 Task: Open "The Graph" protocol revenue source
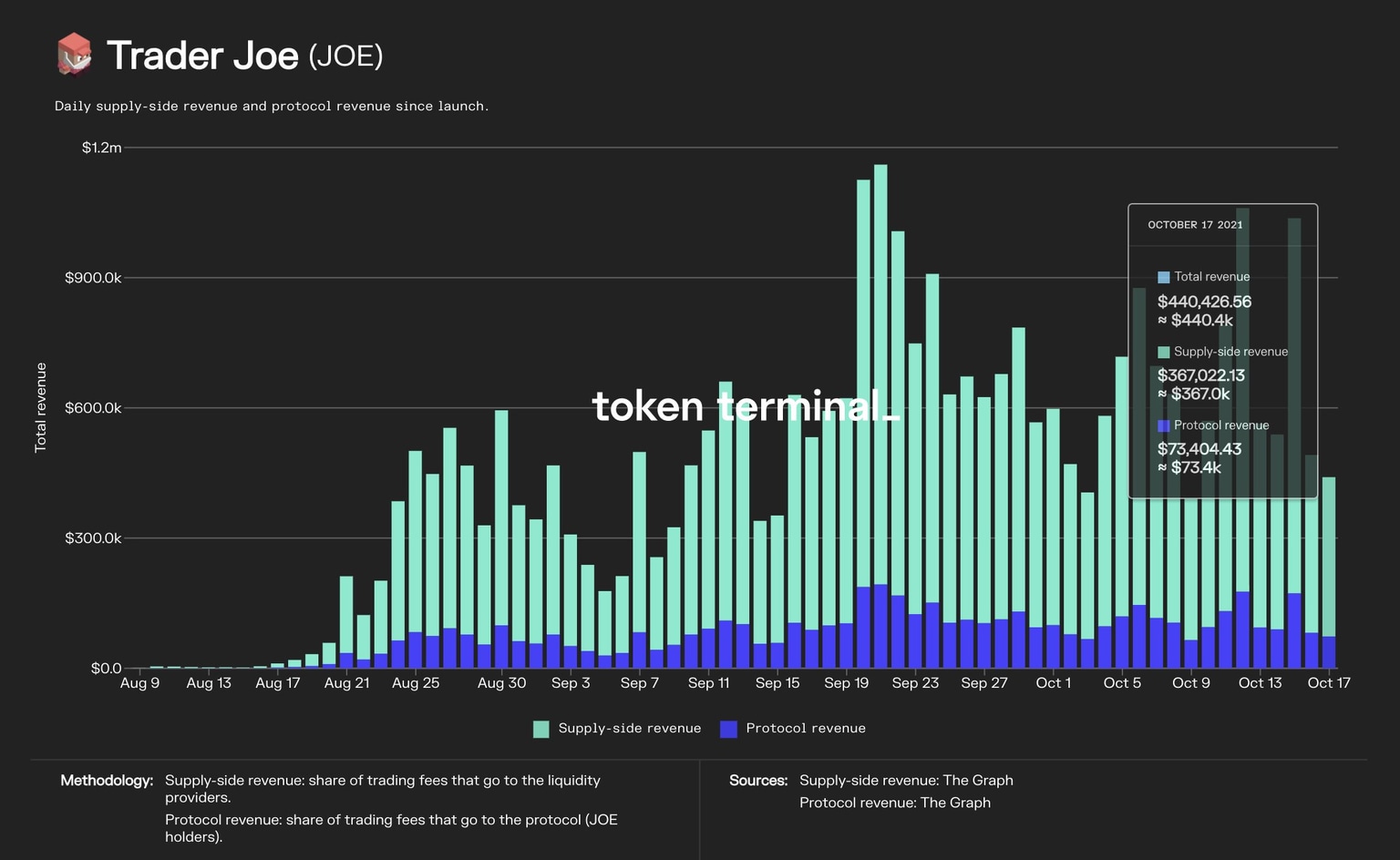[956, 803]
